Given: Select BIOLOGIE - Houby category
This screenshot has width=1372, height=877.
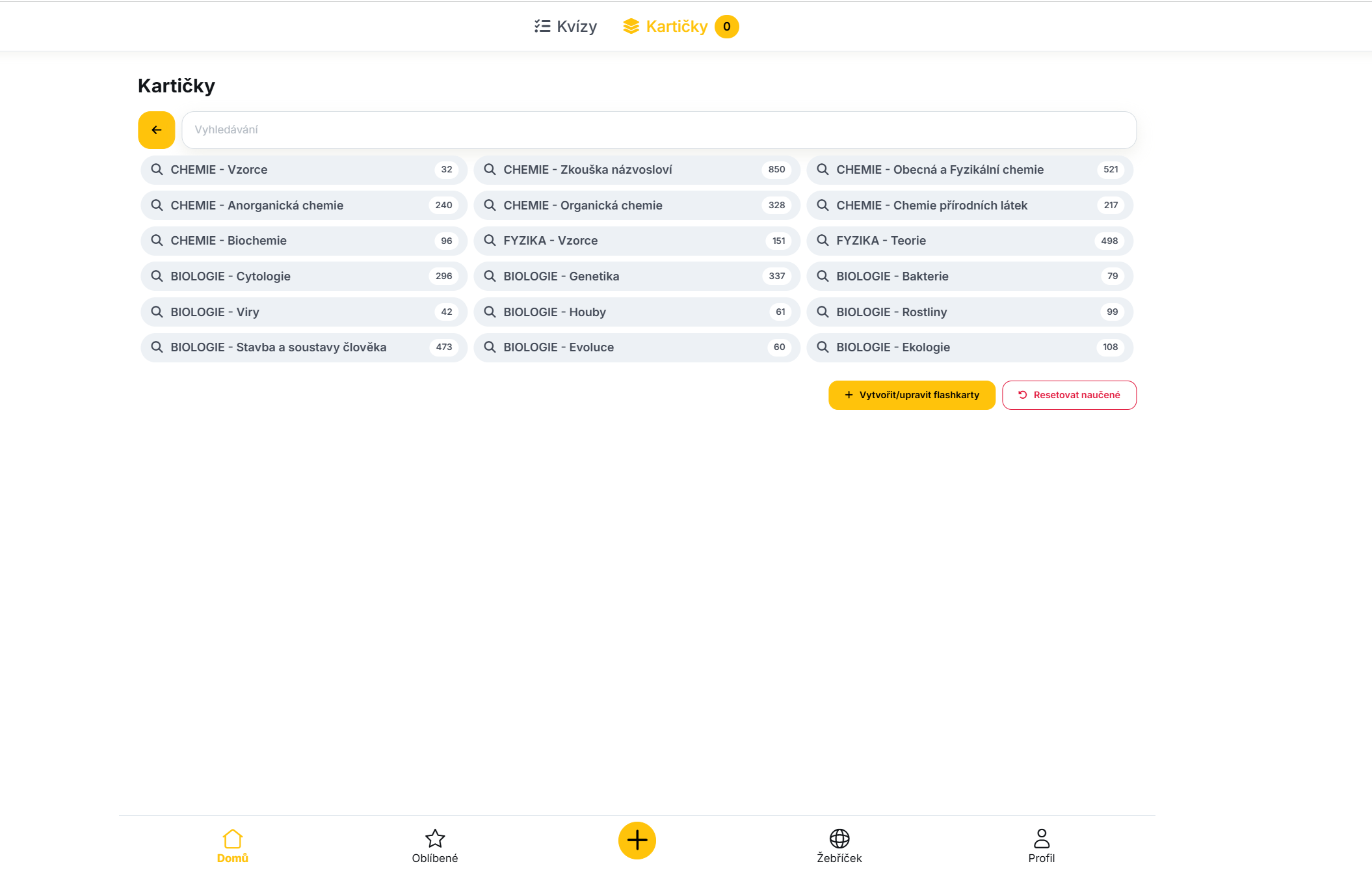Looking at the screenshot, I should click(x=637, y=312).
